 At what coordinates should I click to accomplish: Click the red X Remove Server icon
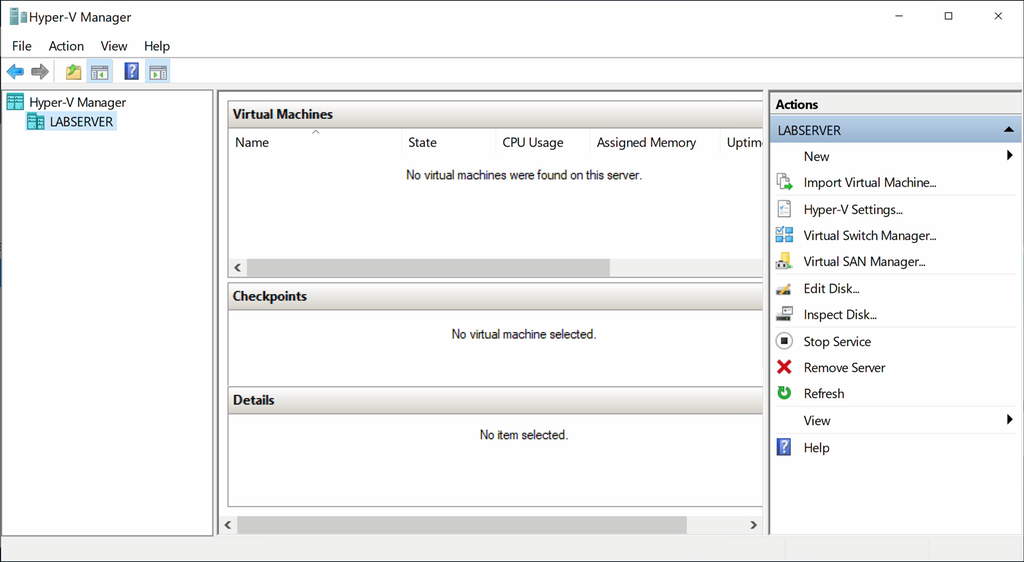(x=784, y=367)
